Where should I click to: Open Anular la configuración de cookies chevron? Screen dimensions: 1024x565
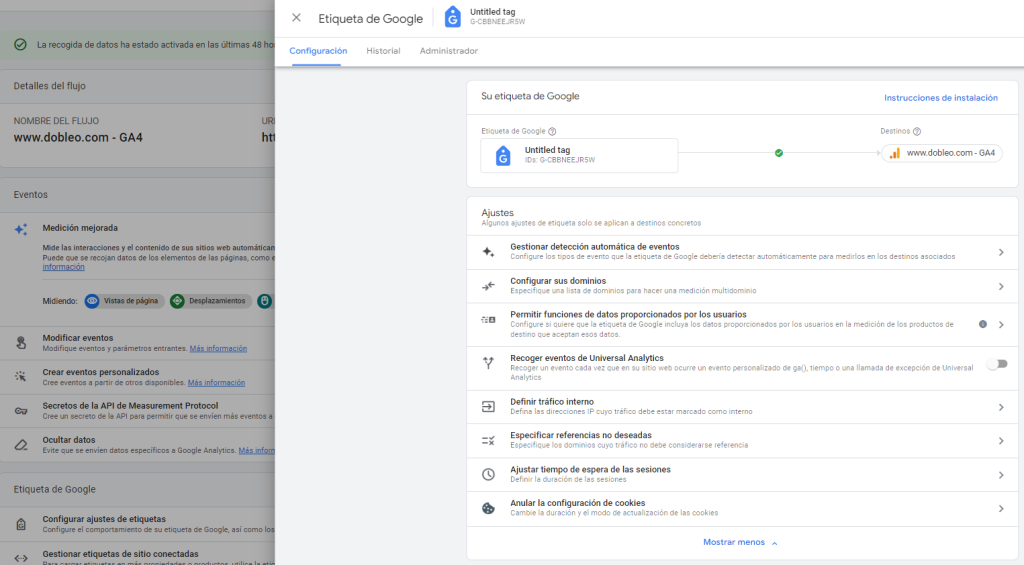pyautogui.click(x=1000, y=508)
